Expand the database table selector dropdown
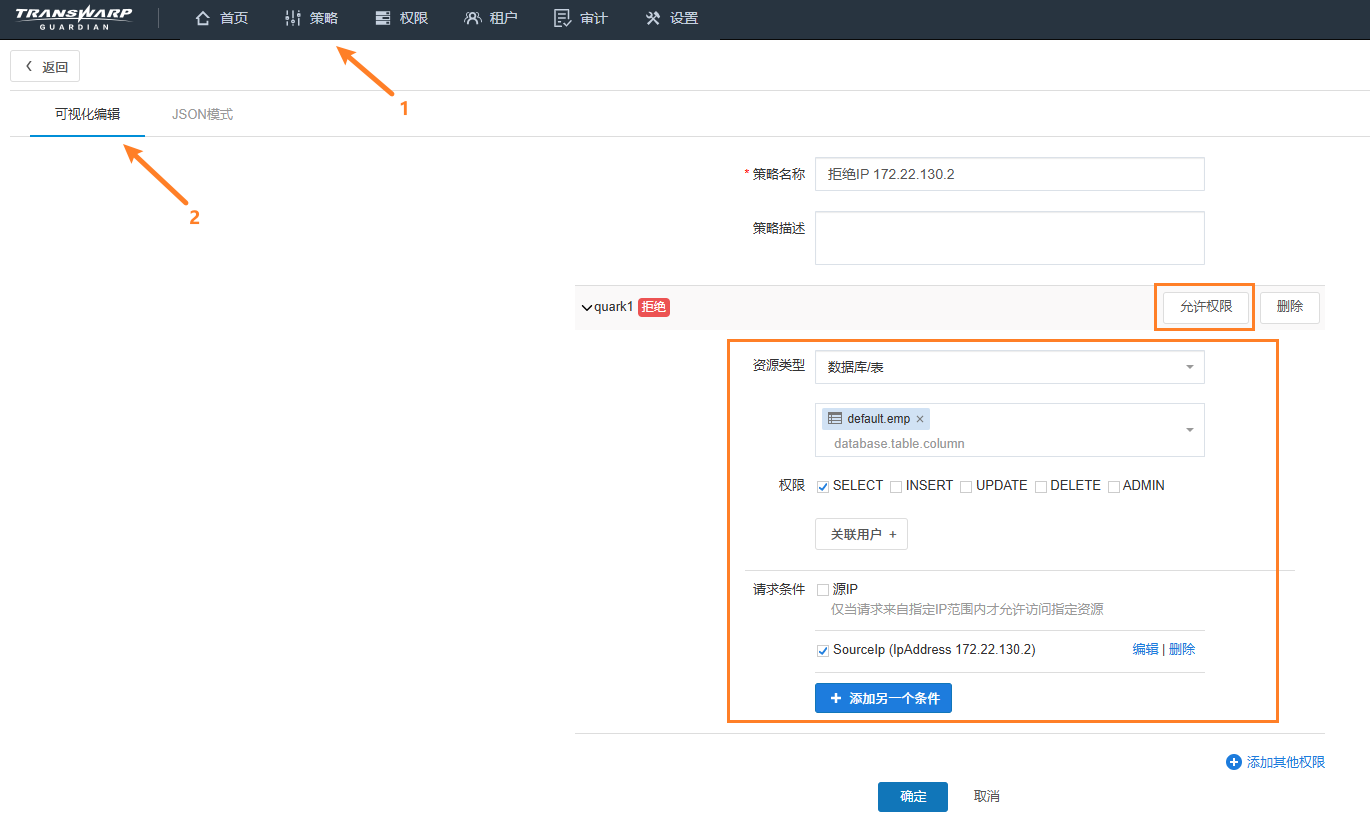Viewport: 1370px width, 820px height. tap(1189, 430)
